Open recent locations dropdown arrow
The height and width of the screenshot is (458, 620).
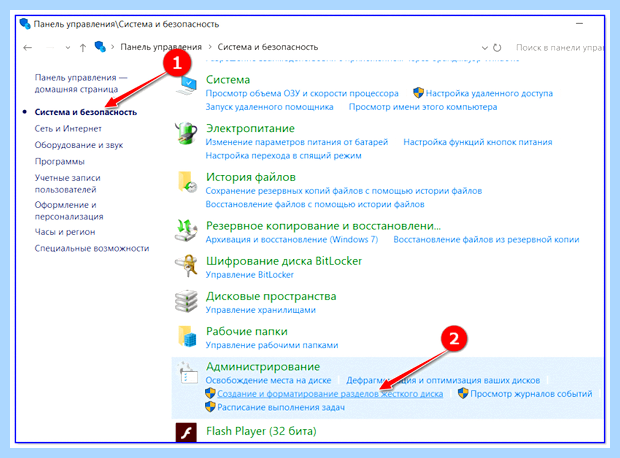point(68,48)
